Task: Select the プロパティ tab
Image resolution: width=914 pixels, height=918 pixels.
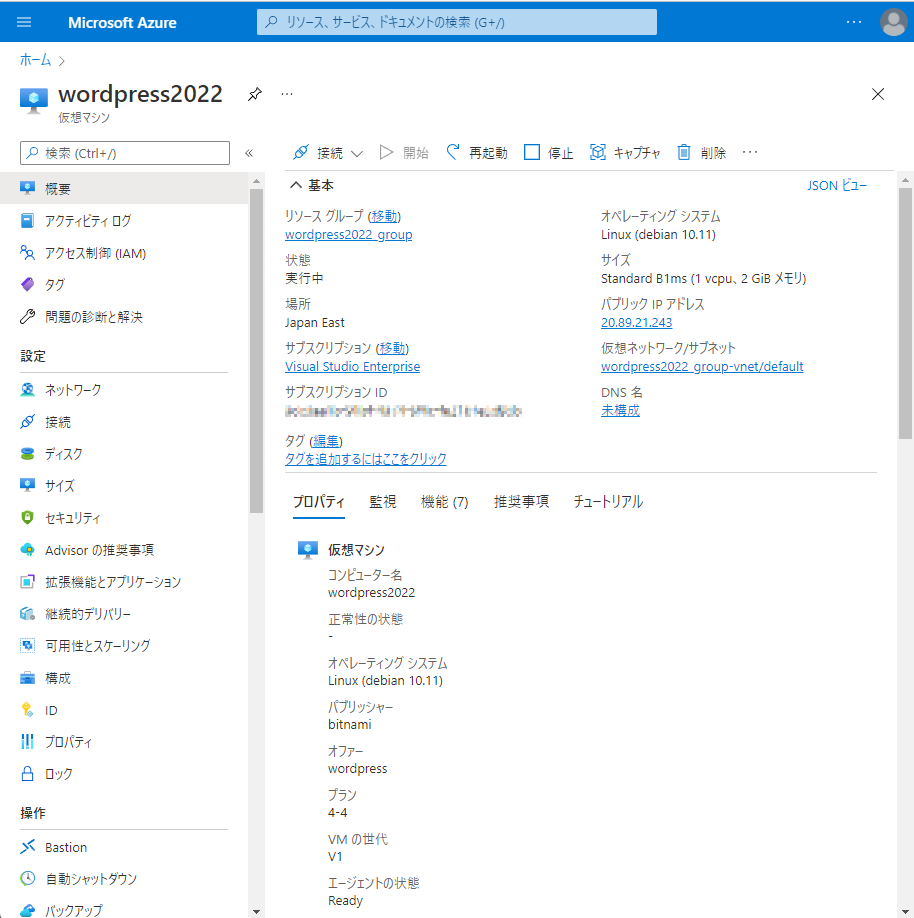Action: click(319, 502)
